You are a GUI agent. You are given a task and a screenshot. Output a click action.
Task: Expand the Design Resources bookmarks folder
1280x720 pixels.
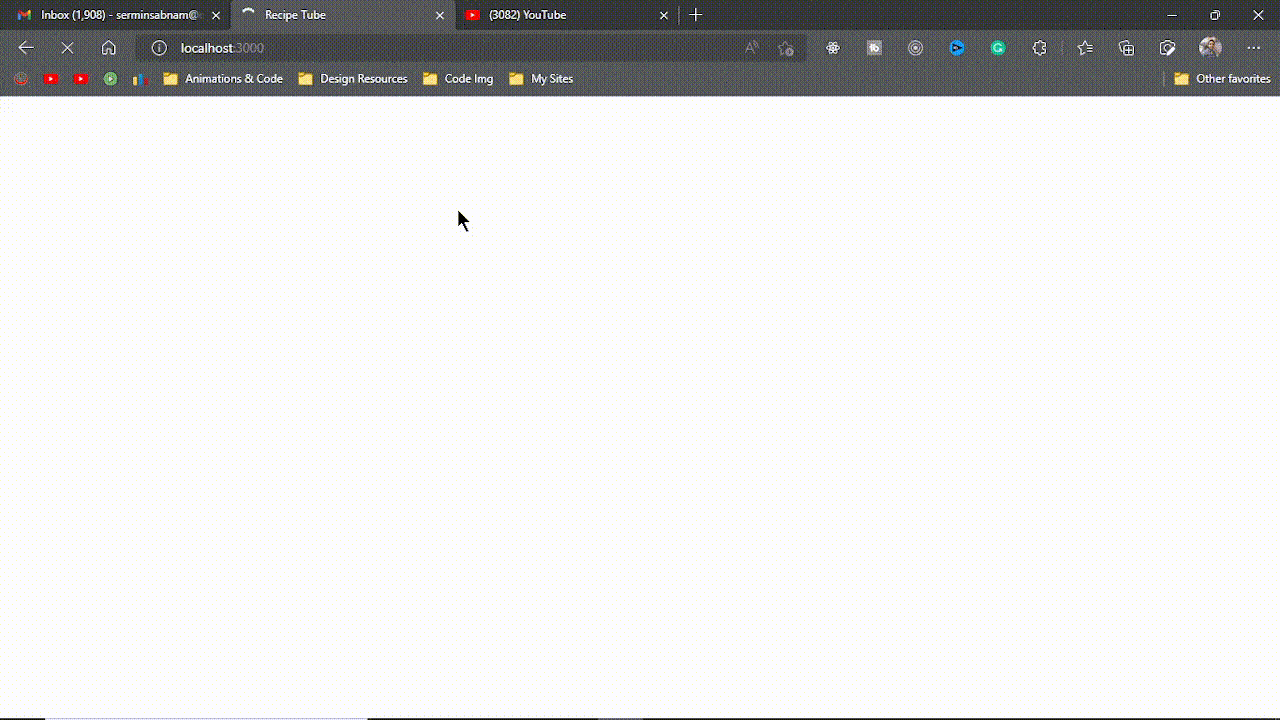click(x=353, y=79)
